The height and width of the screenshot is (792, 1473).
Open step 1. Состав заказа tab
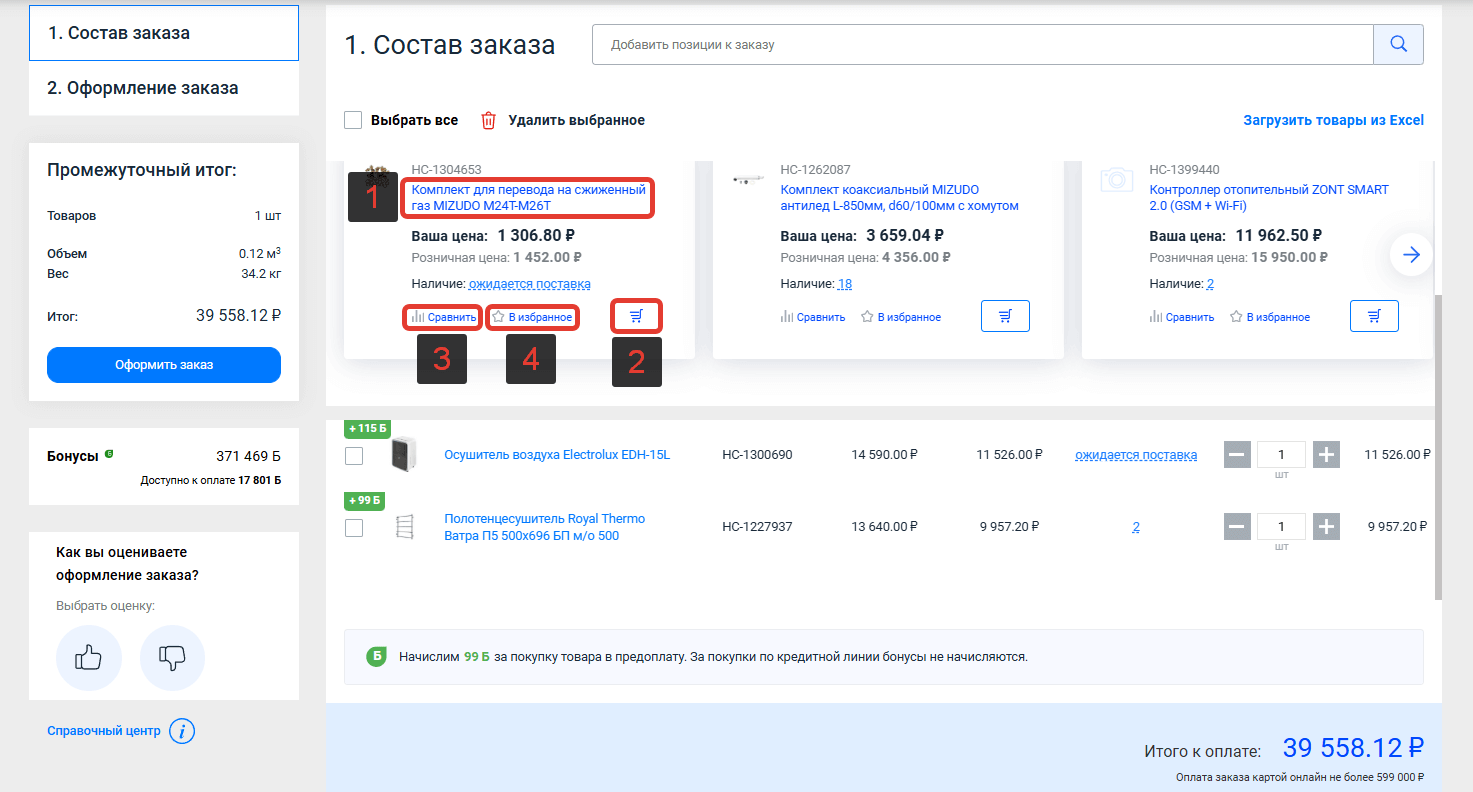tap(164, 33)
